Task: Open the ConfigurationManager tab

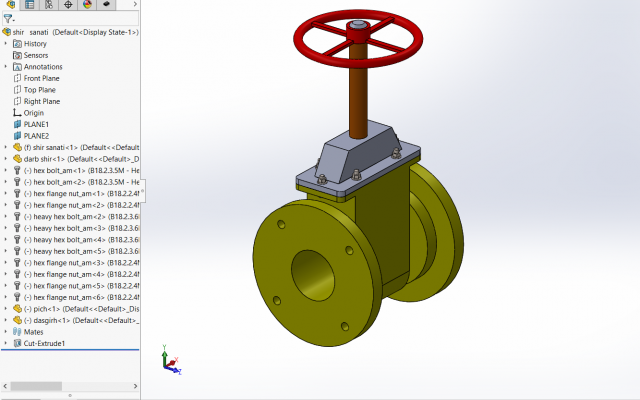Action: click(49, 5)
